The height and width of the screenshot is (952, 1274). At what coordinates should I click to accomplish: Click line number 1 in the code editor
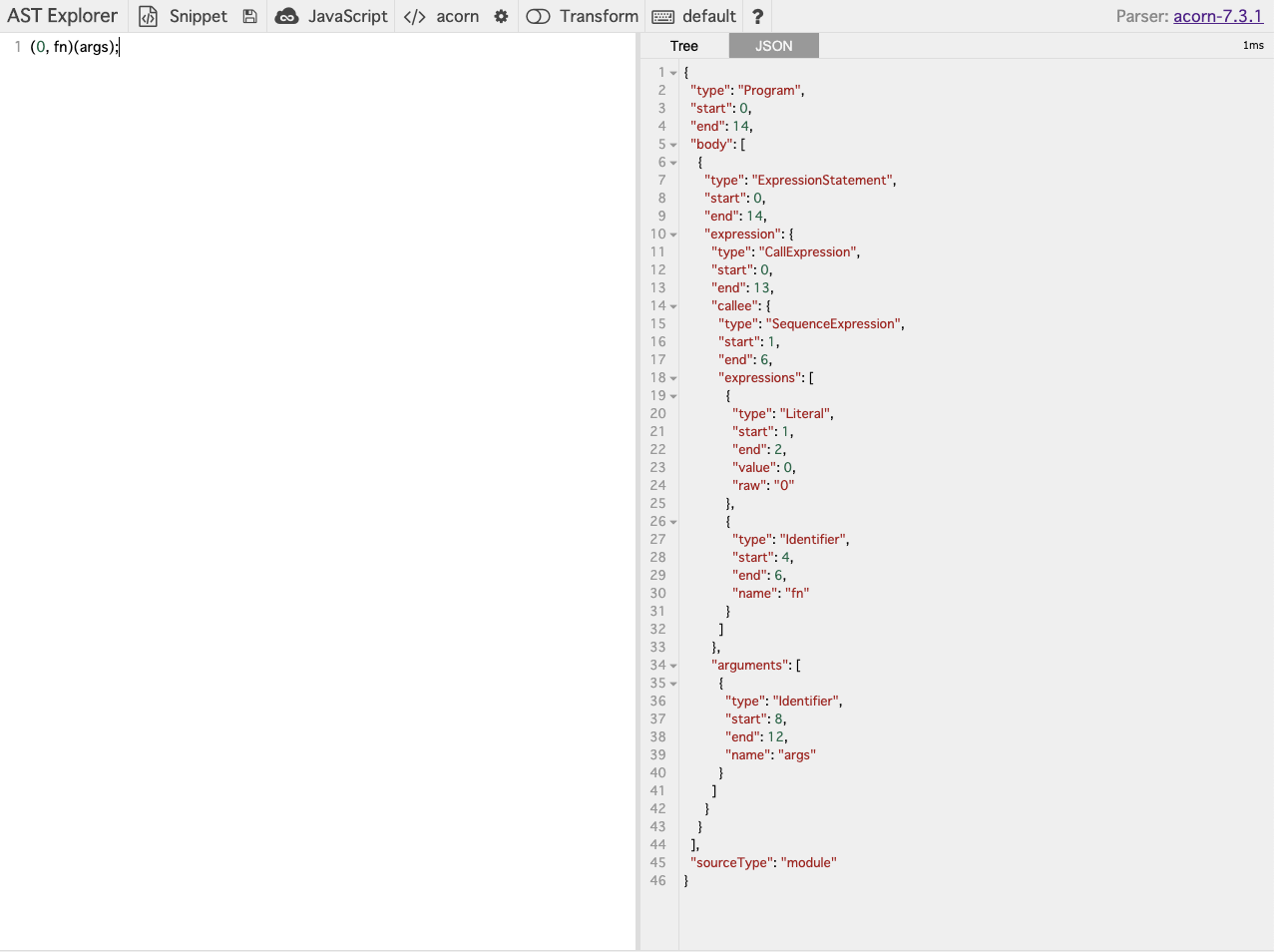[17, 47]
